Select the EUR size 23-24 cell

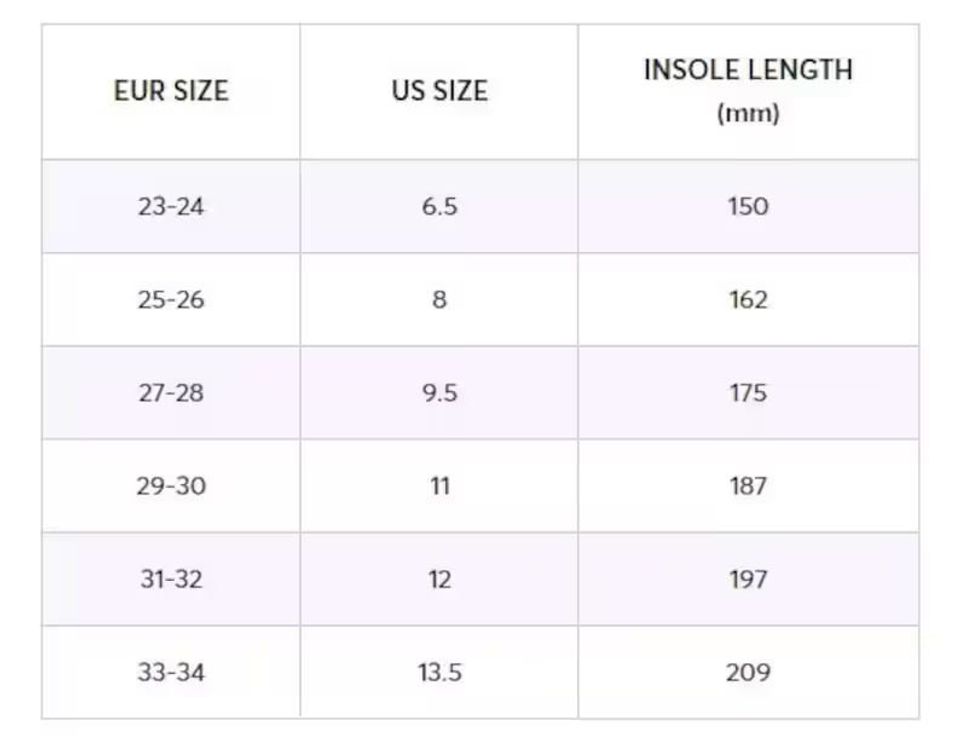click(x=171, y=207)
